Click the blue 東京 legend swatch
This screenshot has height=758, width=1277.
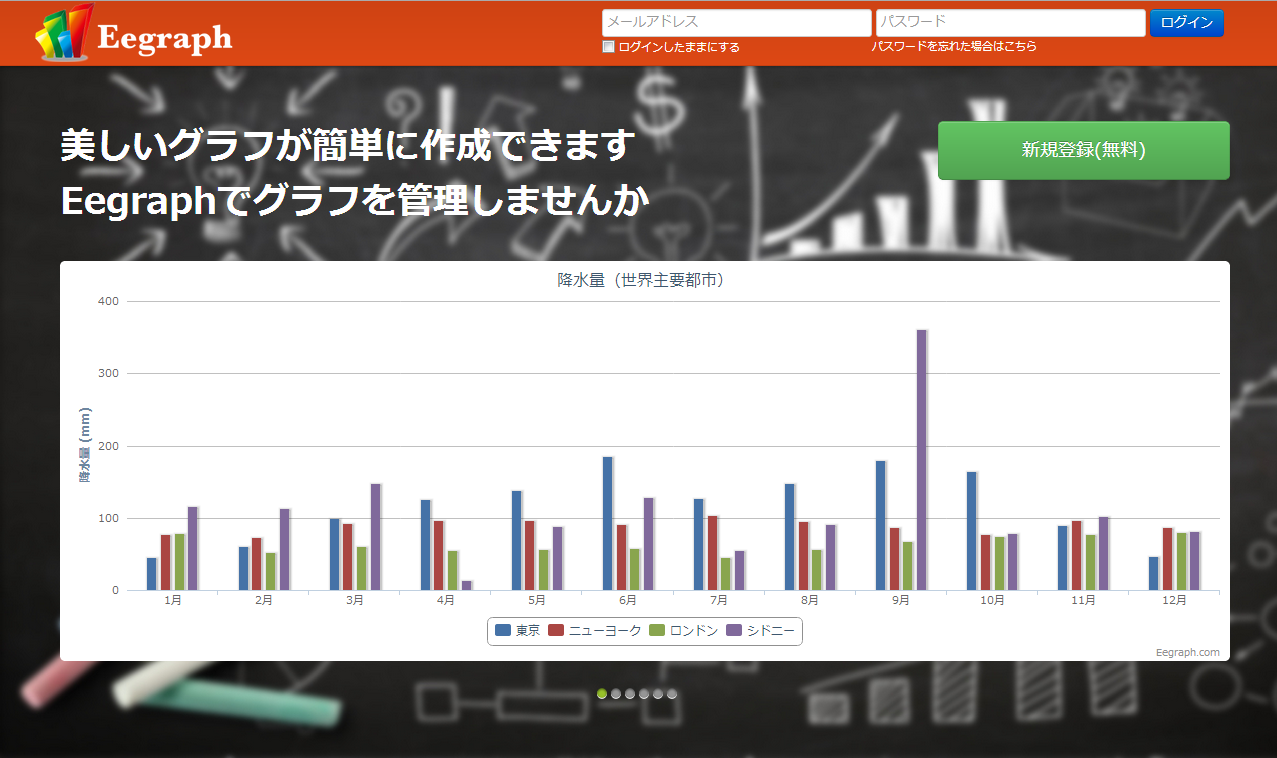tap(503, 631)
